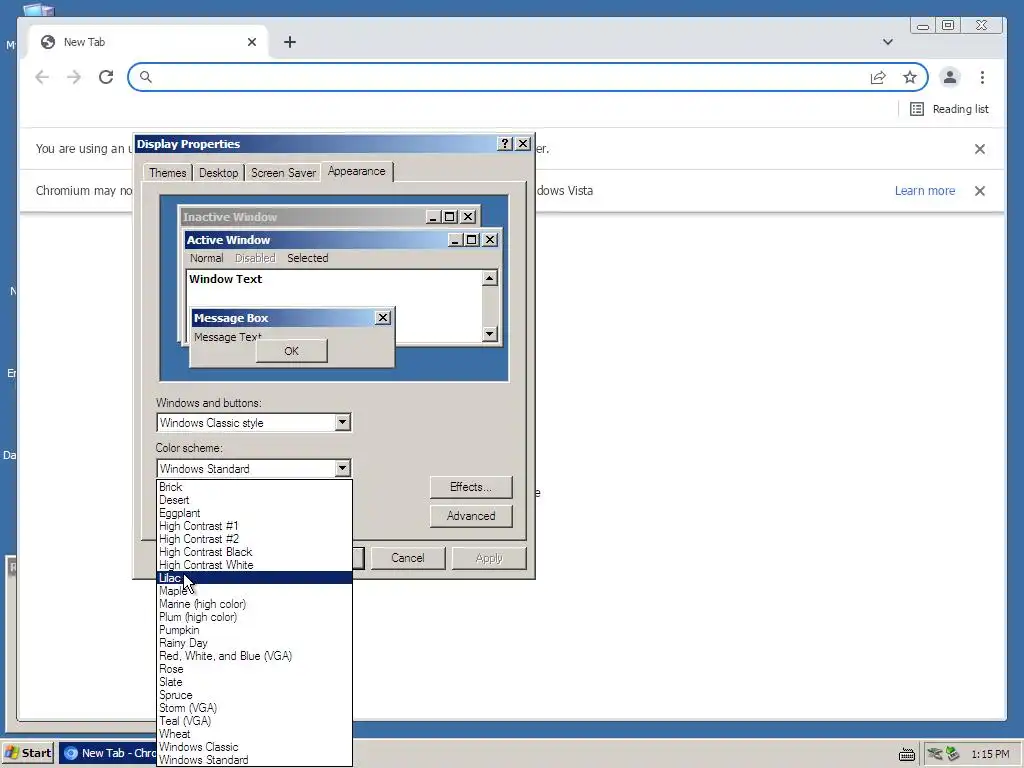1024x768 pixels.
Task: Open Chrome's three-dot menu
Action: tap(982, 77)
